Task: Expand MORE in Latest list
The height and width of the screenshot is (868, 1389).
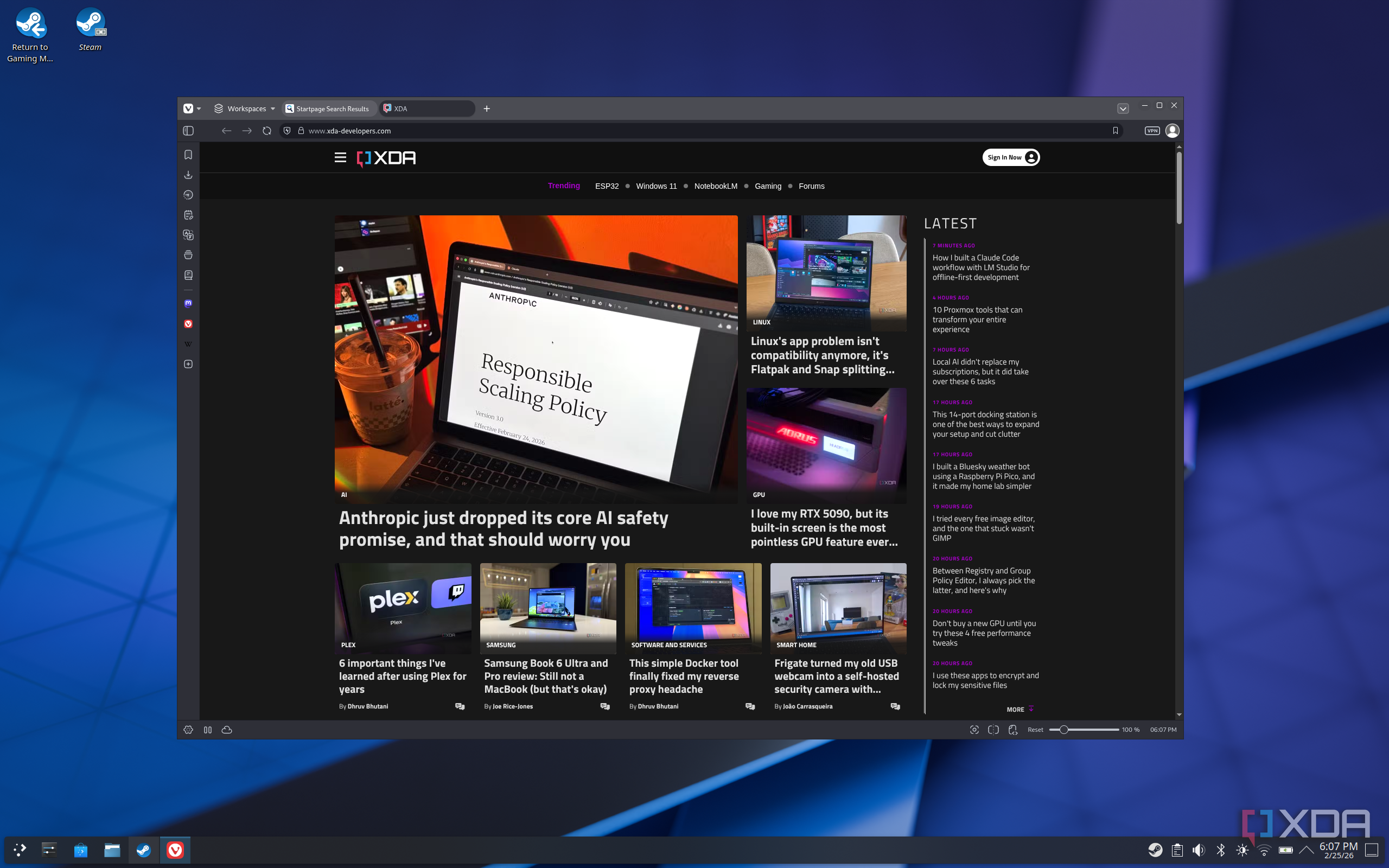Action: pos(1020,710)
